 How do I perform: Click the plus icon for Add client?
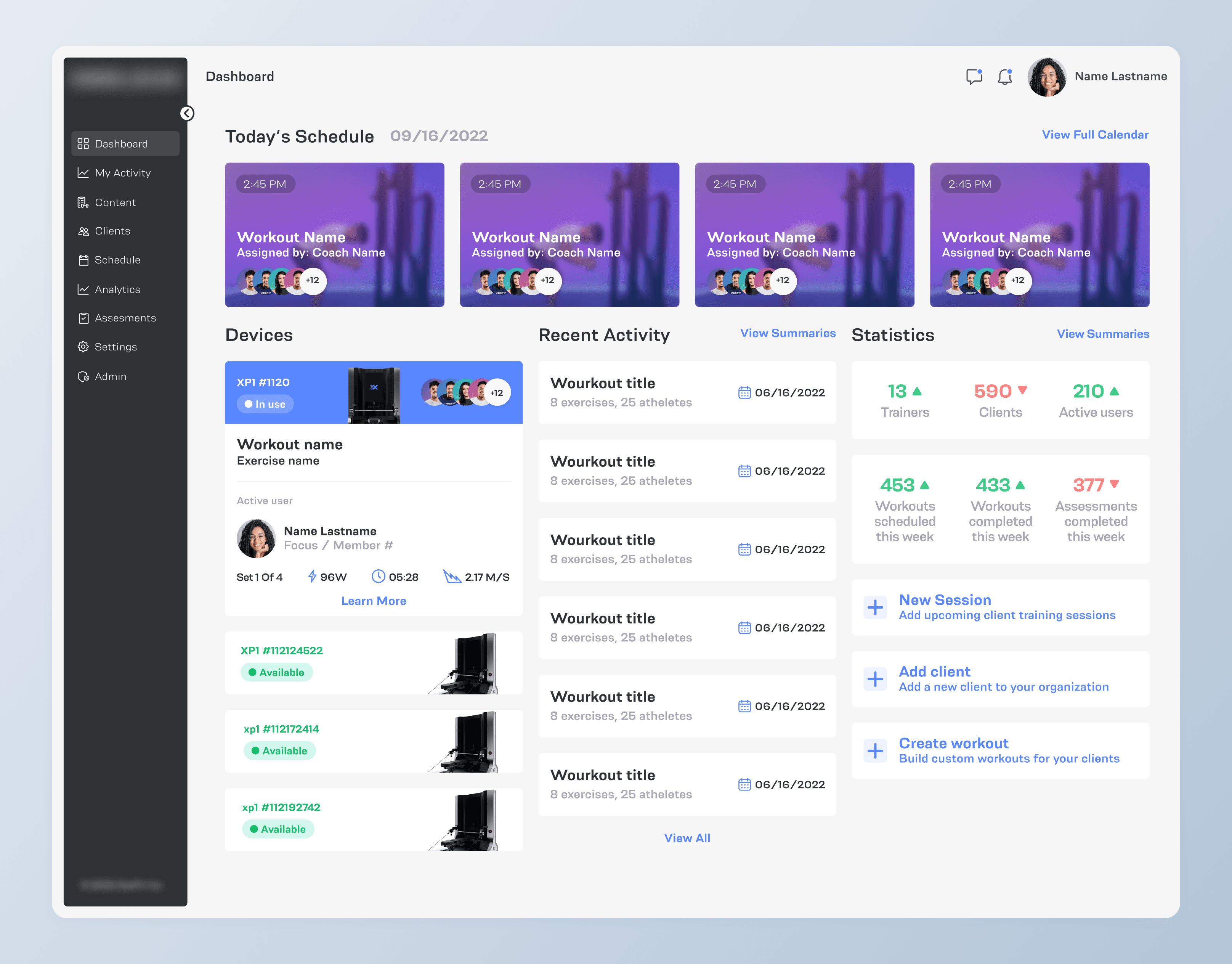tap(875, 680)
